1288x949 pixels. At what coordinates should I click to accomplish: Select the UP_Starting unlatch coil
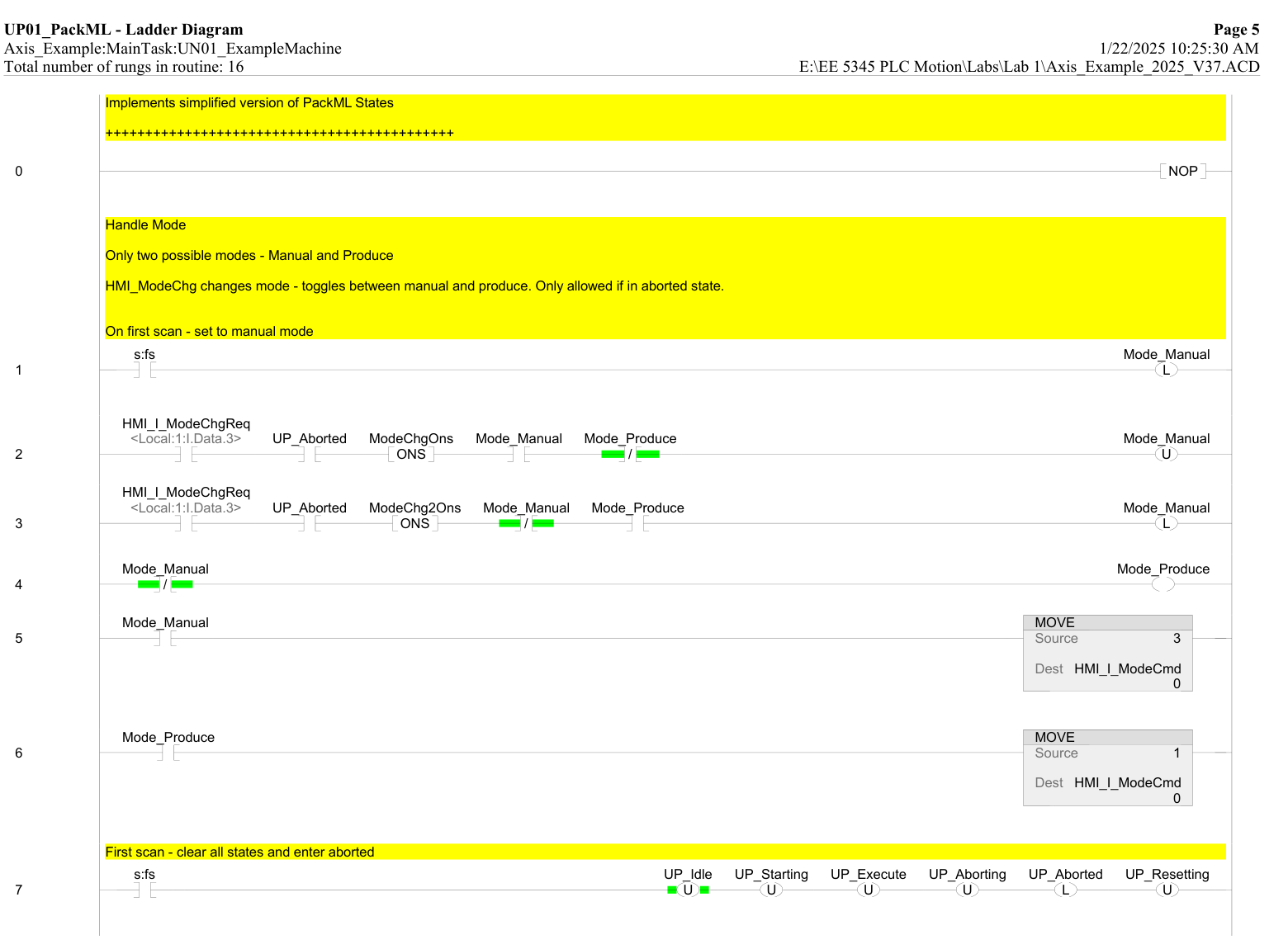[771, 890]
